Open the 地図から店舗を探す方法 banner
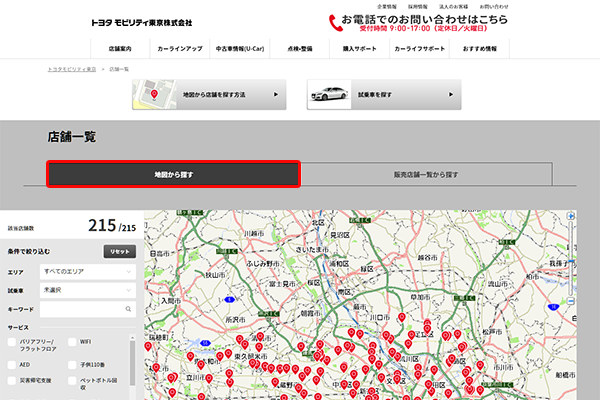600x400 pixels. pos(209,95)
